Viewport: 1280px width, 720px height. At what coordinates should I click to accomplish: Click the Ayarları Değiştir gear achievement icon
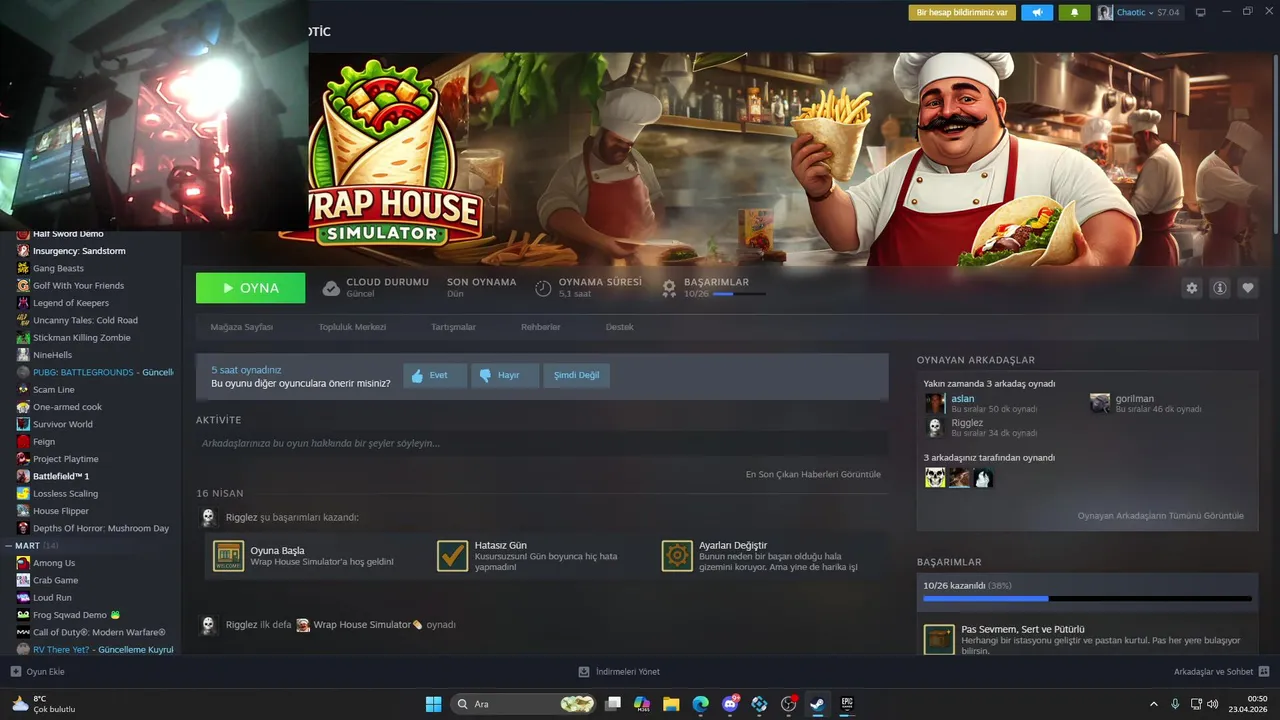(677, 556)
